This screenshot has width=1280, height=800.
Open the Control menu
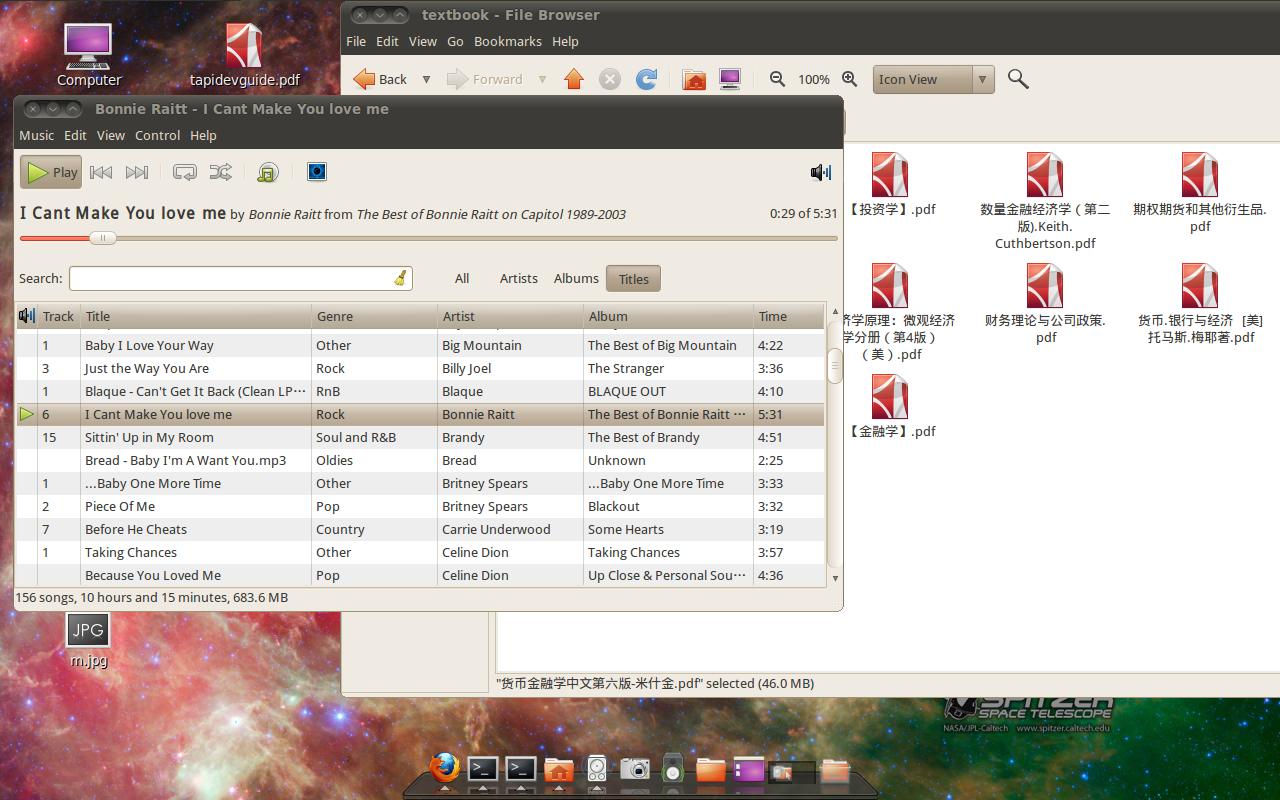coord(157,135)
